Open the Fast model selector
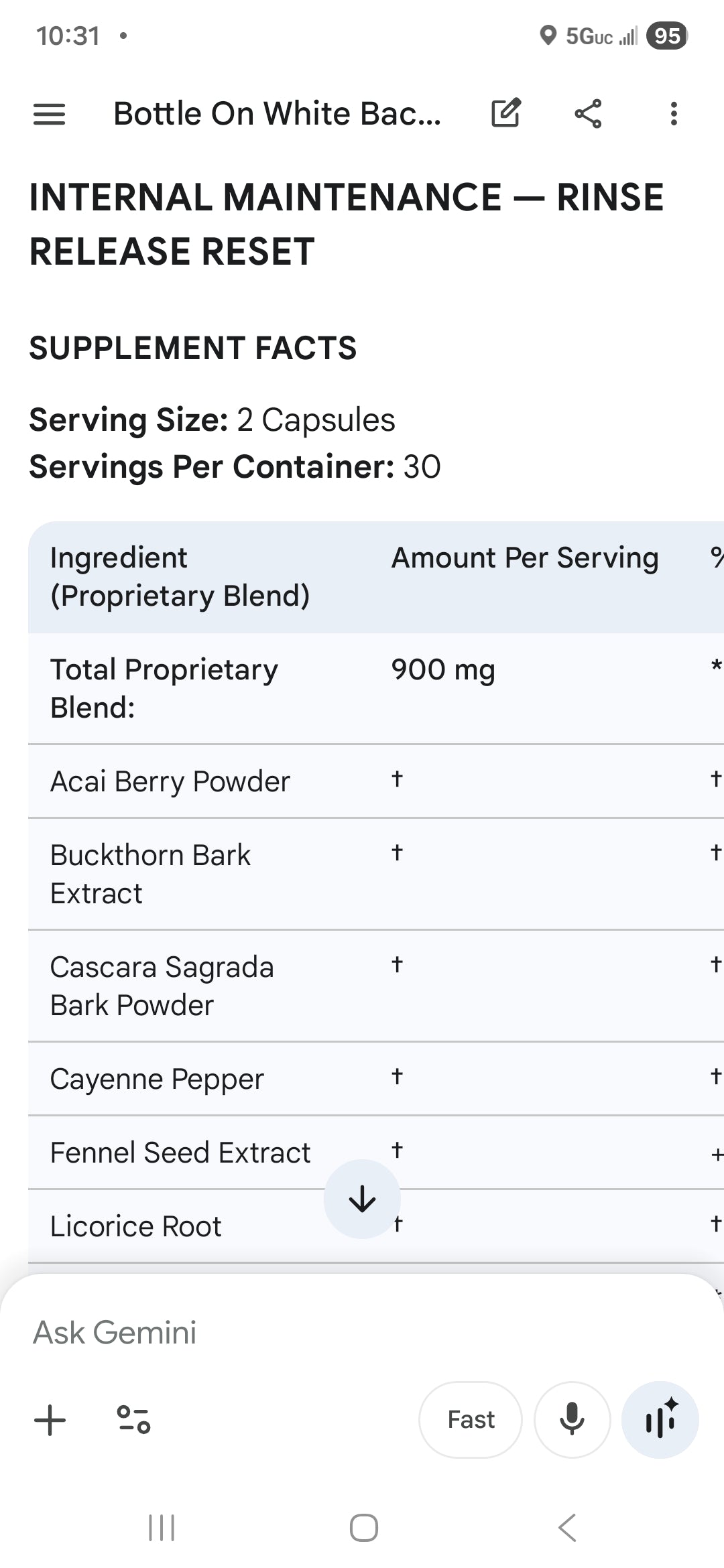Image resolution: width=724 pixels, height=1568 pixels. (471, 1419)
